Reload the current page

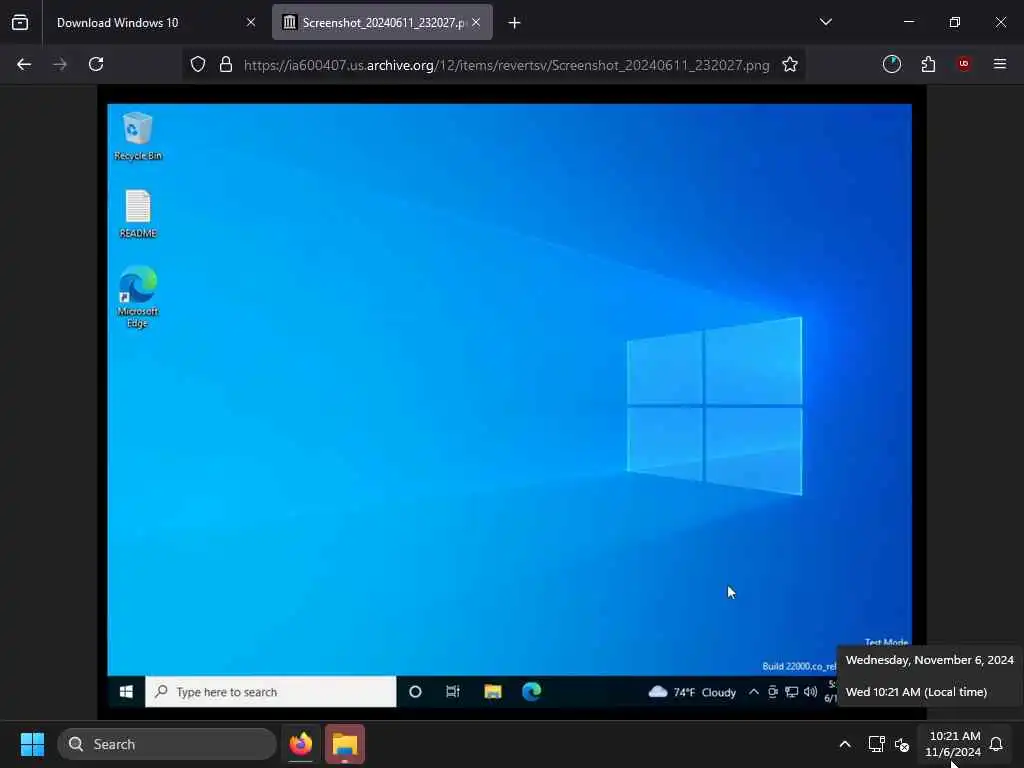click(x=96, y=65)
